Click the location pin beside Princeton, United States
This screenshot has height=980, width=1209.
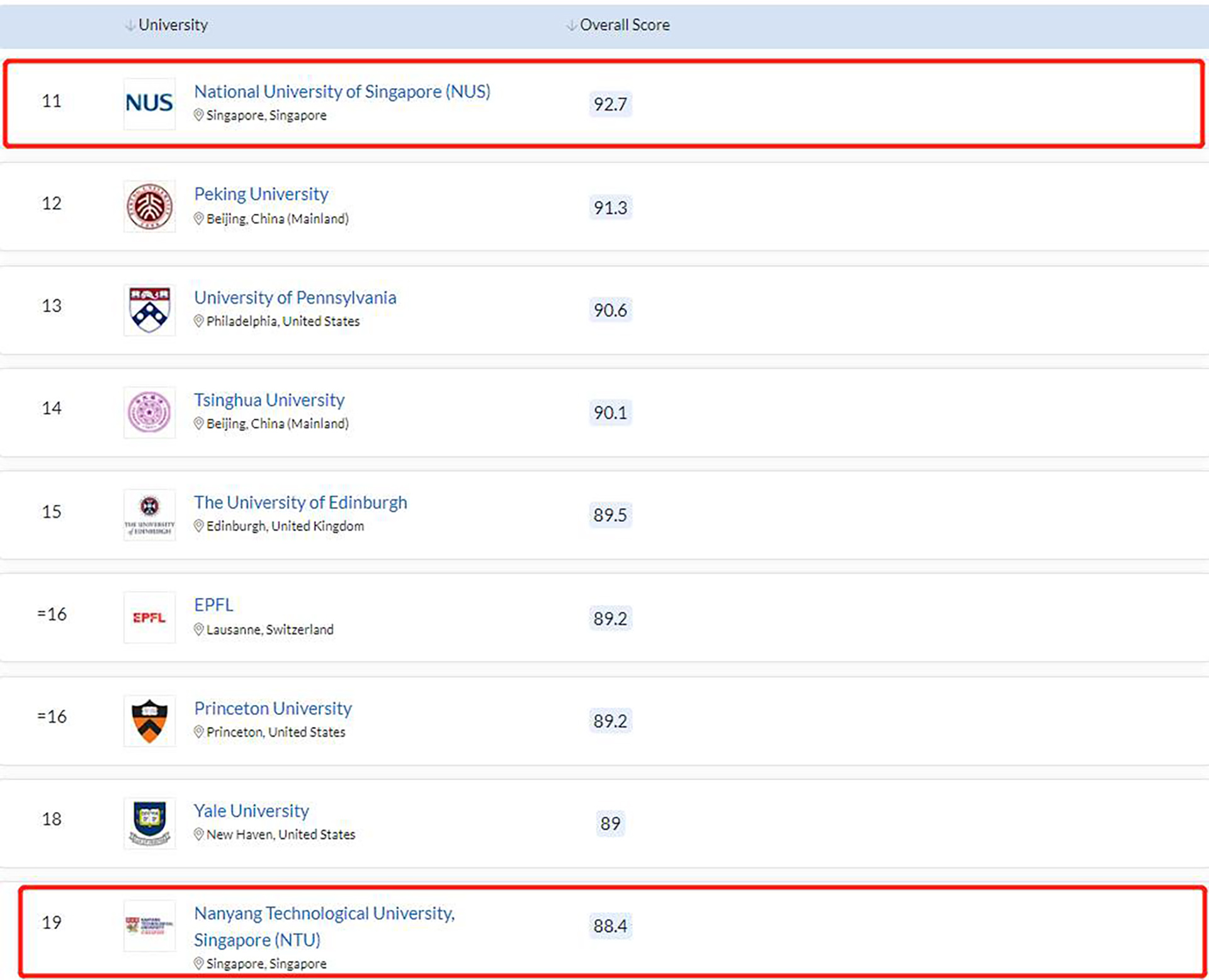point(198,732)
